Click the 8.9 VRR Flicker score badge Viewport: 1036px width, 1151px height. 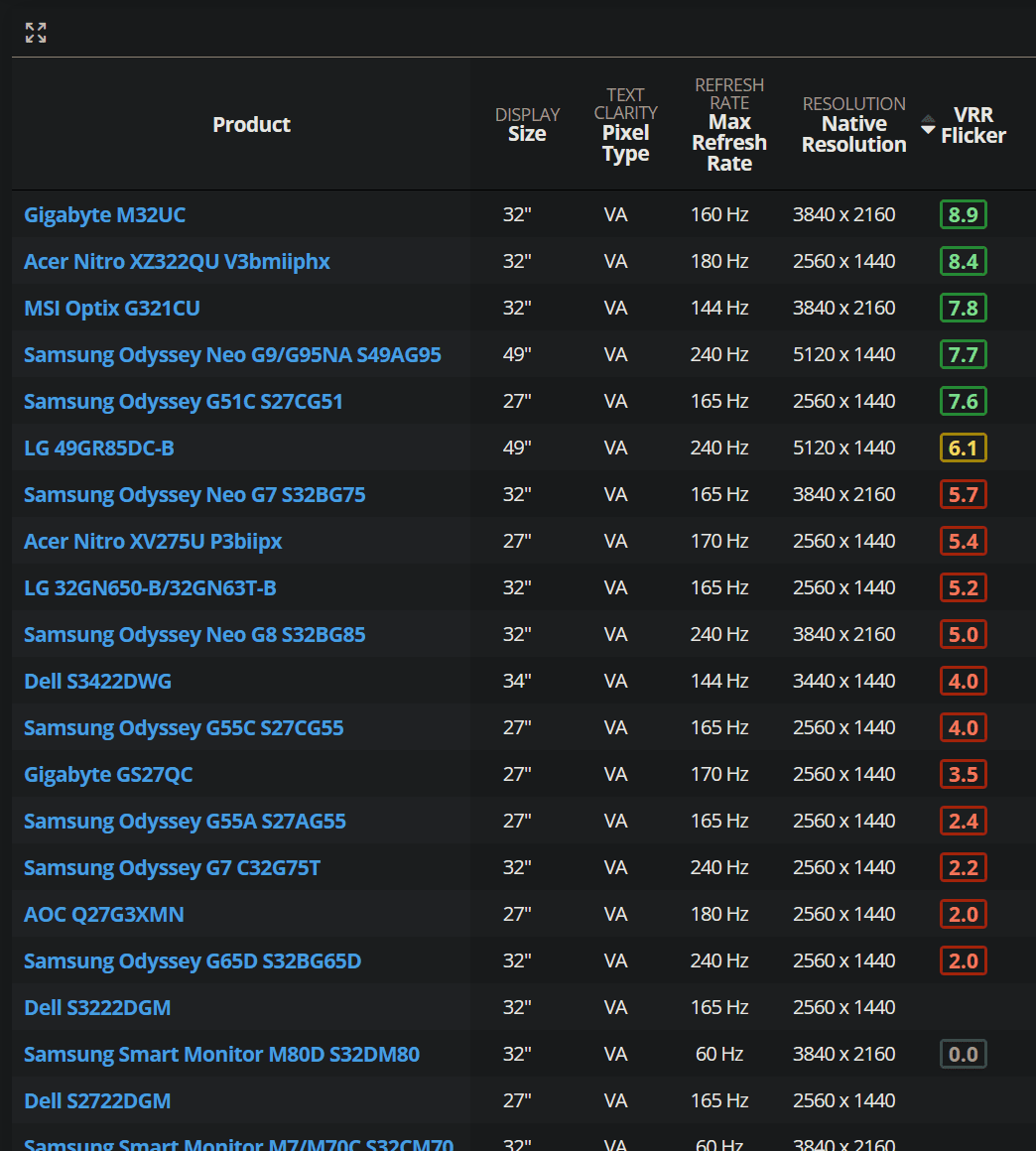coord(964,215)
